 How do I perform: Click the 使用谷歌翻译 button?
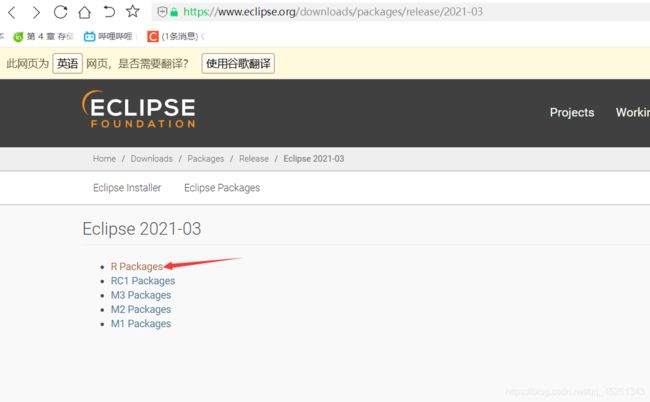238,63
